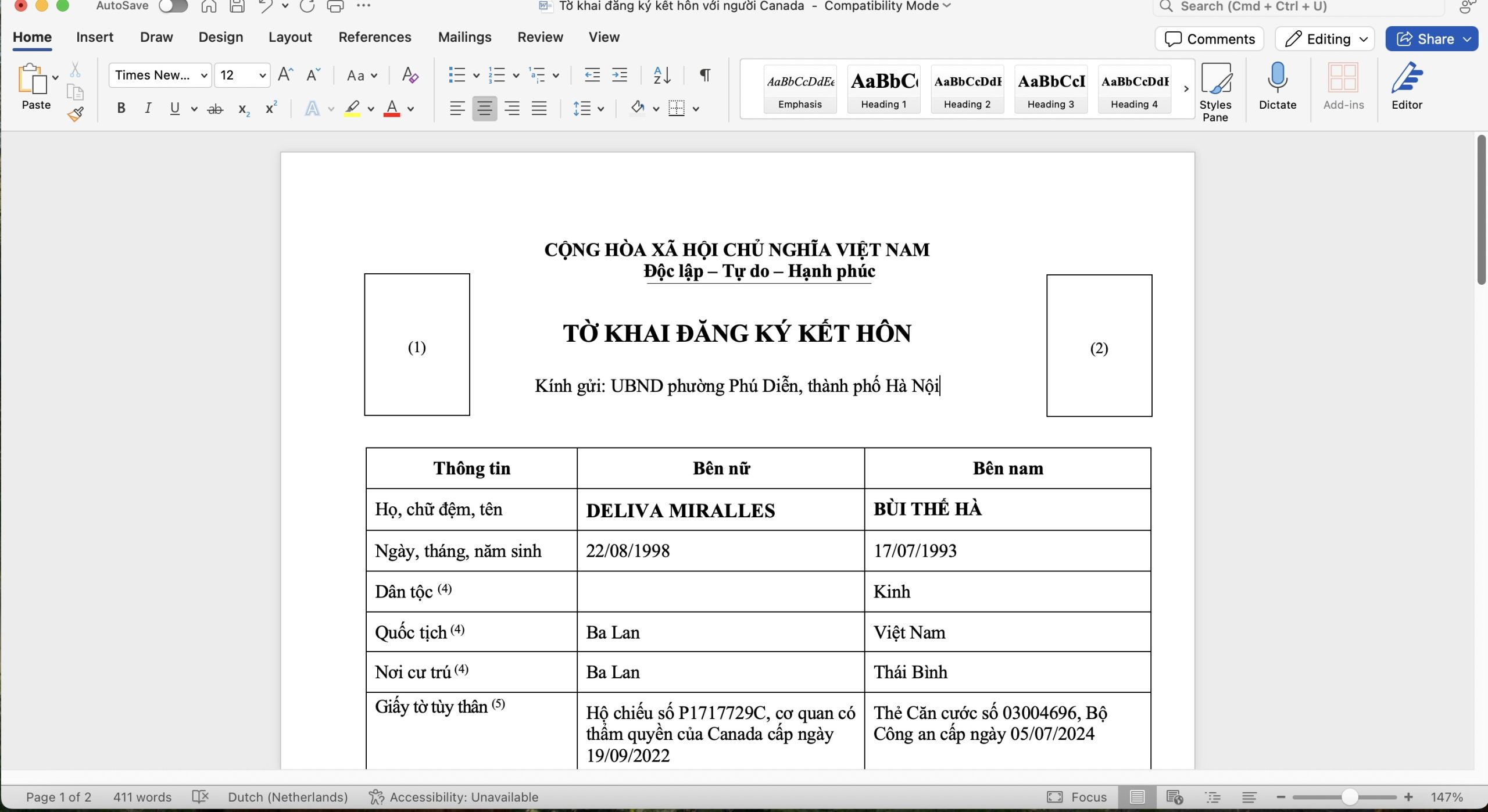Toggle the AutoSave switch

173,6
